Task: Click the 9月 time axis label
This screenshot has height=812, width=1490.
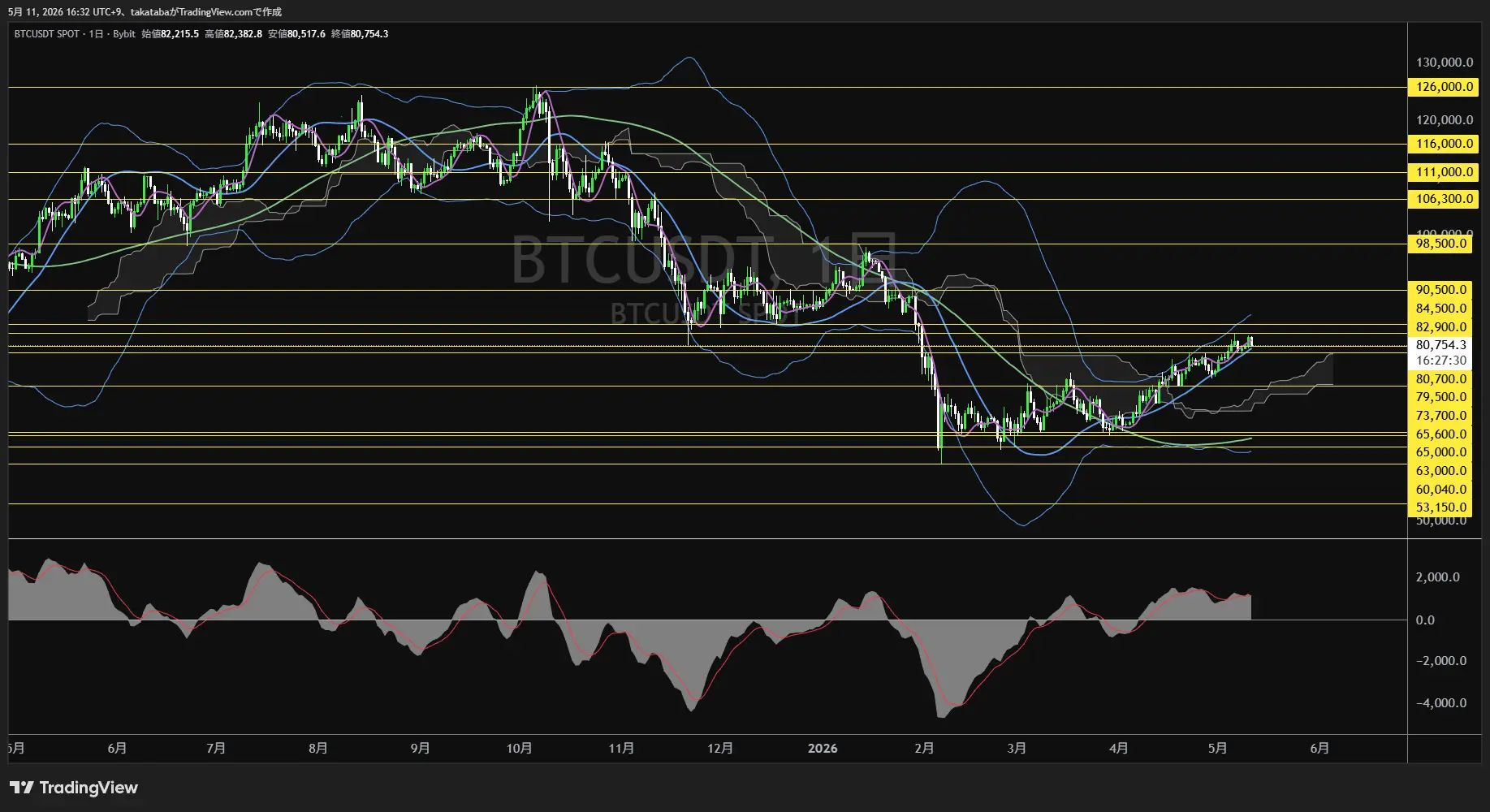Action: 420,749
